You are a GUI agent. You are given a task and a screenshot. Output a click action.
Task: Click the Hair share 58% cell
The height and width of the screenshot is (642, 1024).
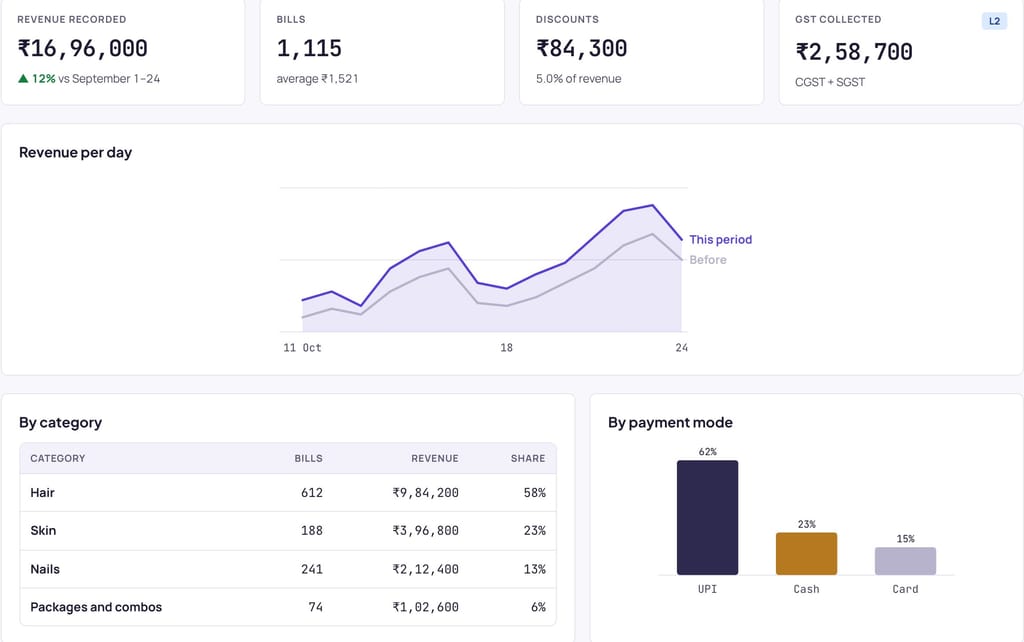534,492
